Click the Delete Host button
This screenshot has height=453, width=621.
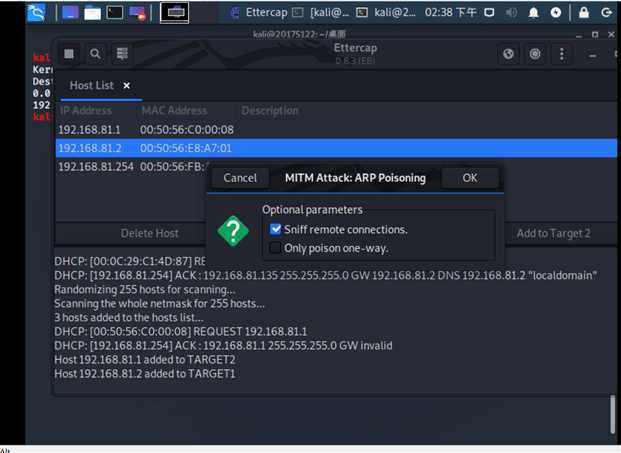point(149,233)
